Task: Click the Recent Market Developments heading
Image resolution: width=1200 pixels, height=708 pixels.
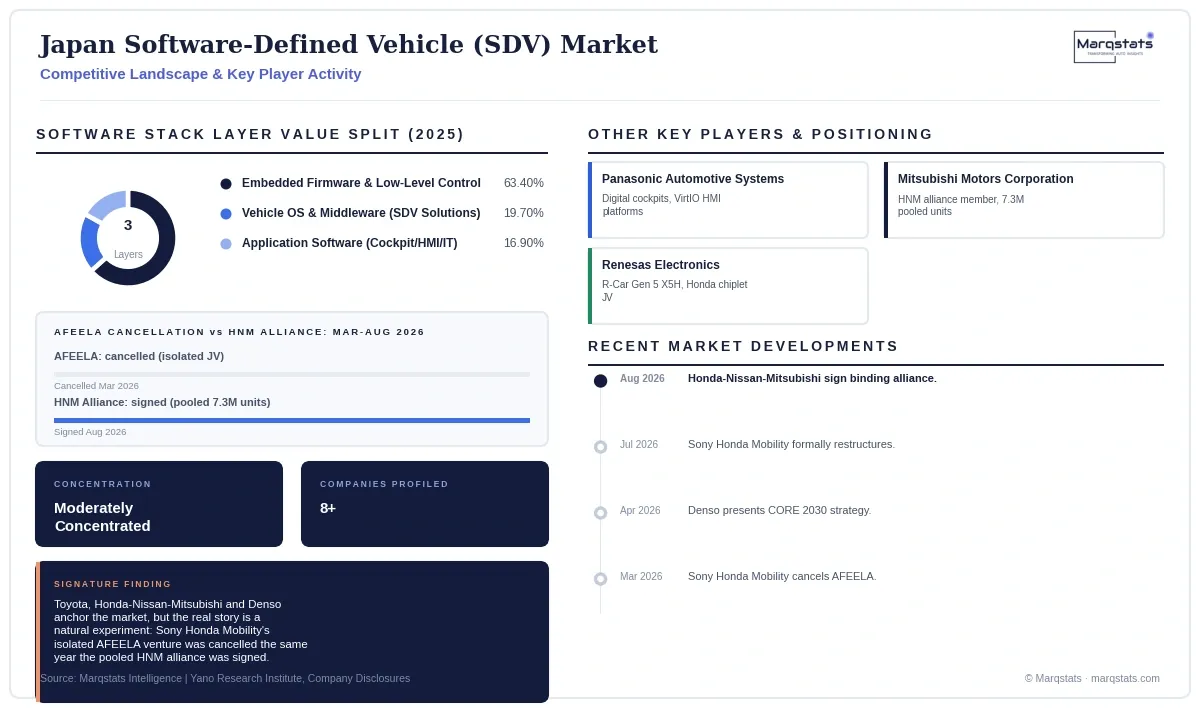Action: (x=743, y=347)
